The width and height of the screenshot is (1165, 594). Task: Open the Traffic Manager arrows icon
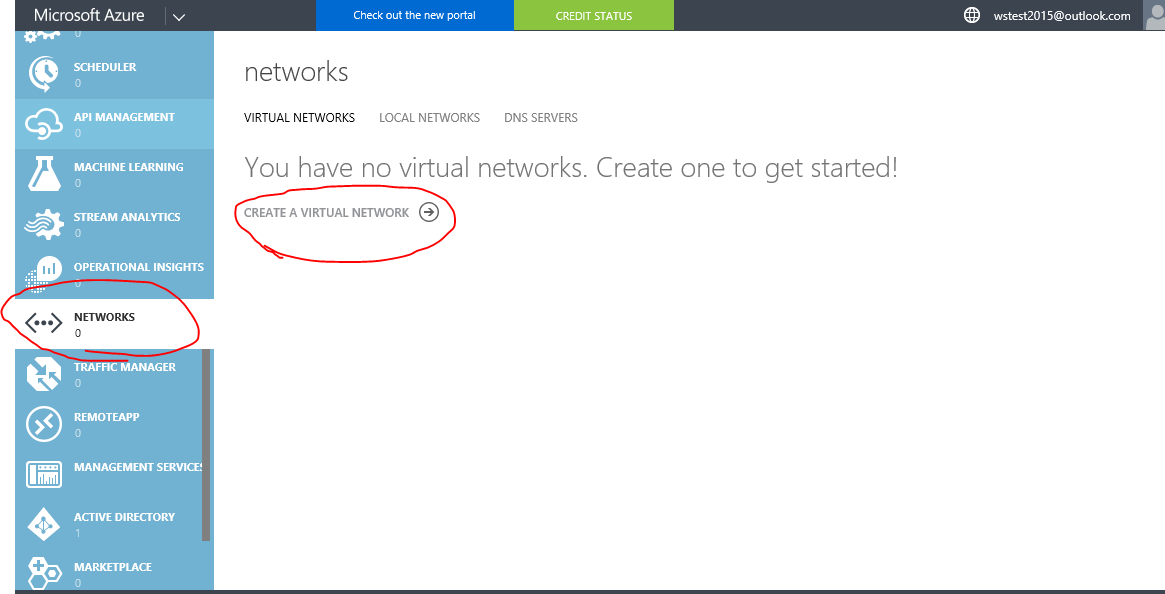click(44, 373)
